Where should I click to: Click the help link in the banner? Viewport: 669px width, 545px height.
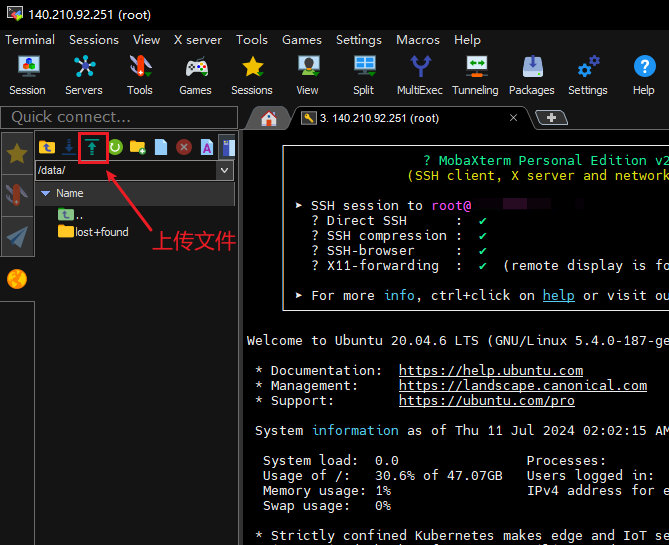558,295
